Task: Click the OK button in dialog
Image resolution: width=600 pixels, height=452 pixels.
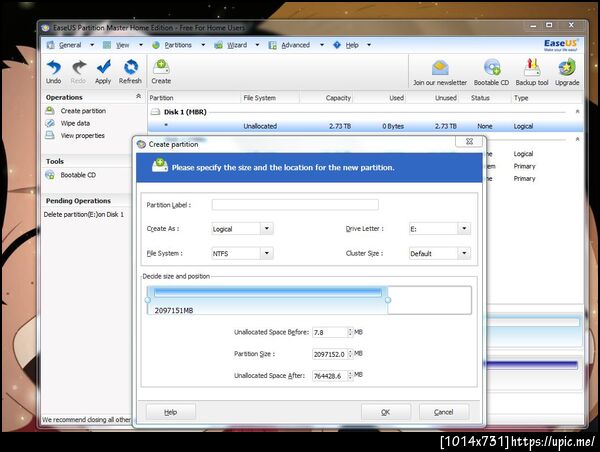Action: [386, 412]
